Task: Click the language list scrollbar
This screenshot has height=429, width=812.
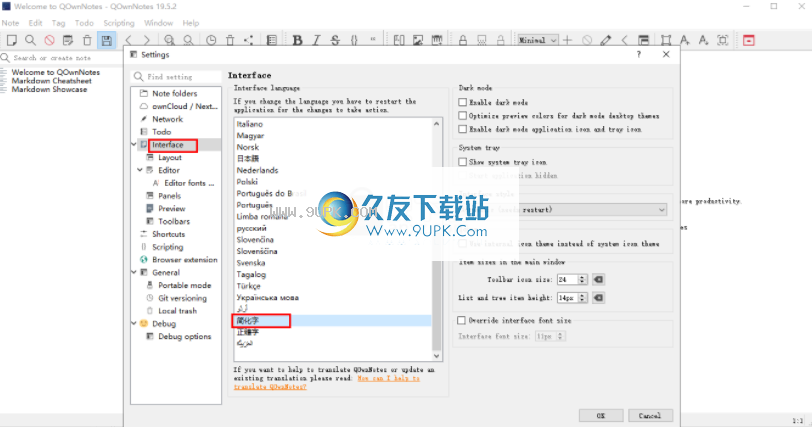Action: click(x=437, y=239)
